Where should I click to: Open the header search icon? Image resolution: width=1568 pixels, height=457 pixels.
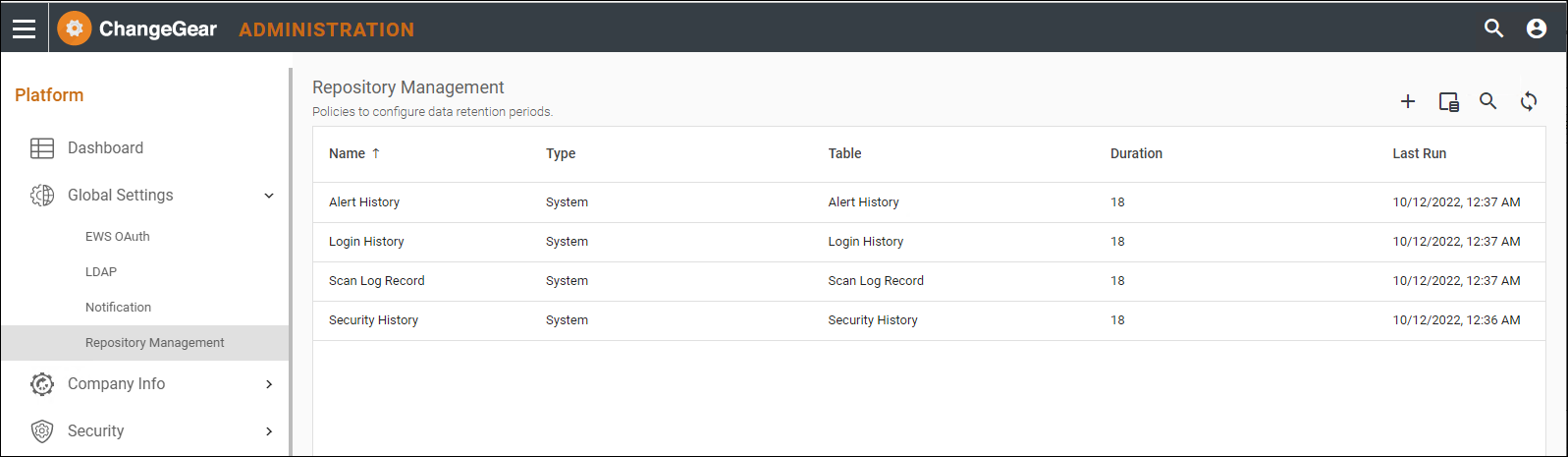tap(1493, 29)
